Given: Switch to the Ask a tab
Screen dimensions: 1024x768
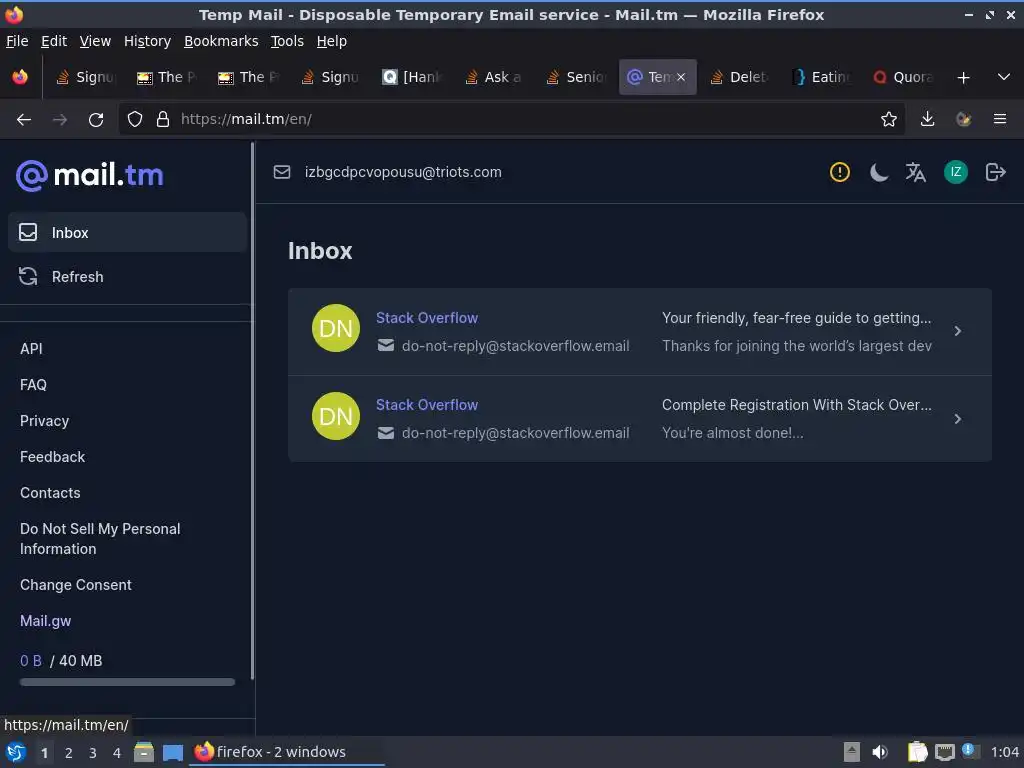Looking at the screenshot, I should [x=495, y=77].
